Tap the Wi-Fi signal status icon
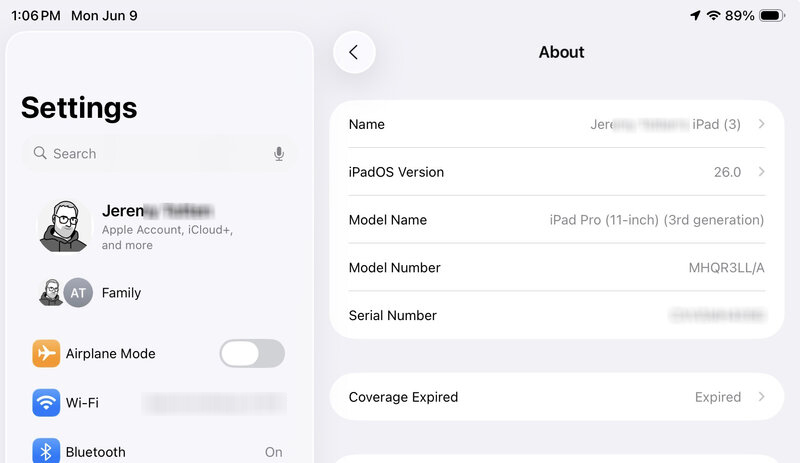Image resolution: width=800 pixels, height=463 pixels. pos(713,16)
